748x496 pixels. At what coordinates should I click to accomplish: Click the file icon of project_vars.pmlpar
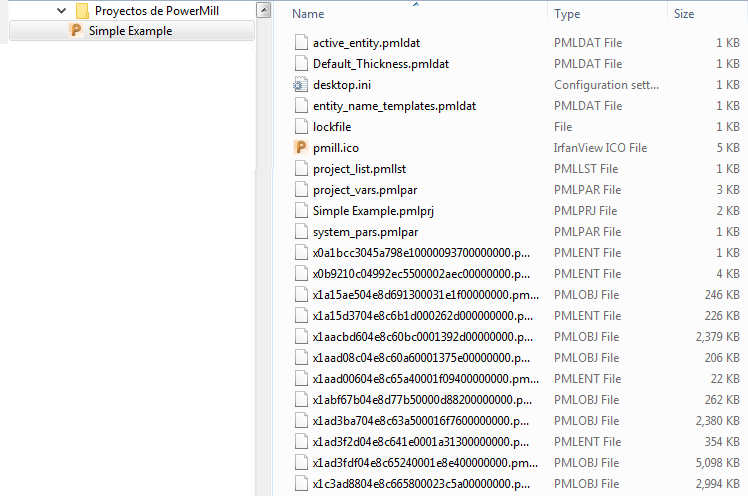(301, 190)
